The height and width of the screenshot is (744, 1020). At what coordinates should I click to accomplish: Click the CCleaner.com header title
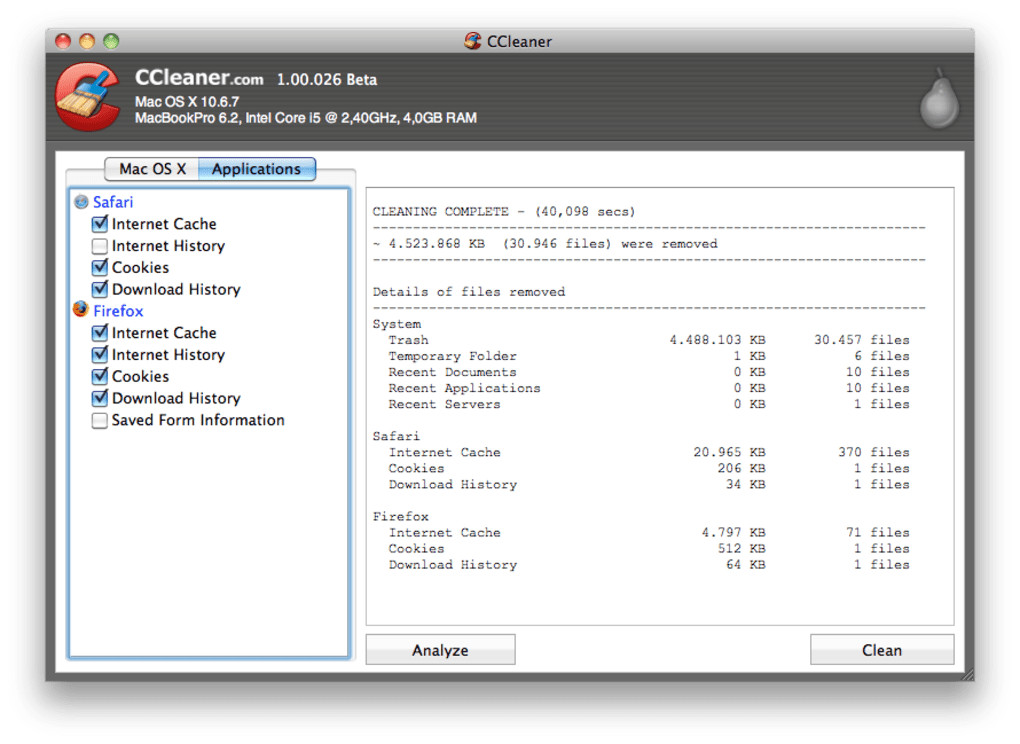pyautogui.click(x=199, y=78)
